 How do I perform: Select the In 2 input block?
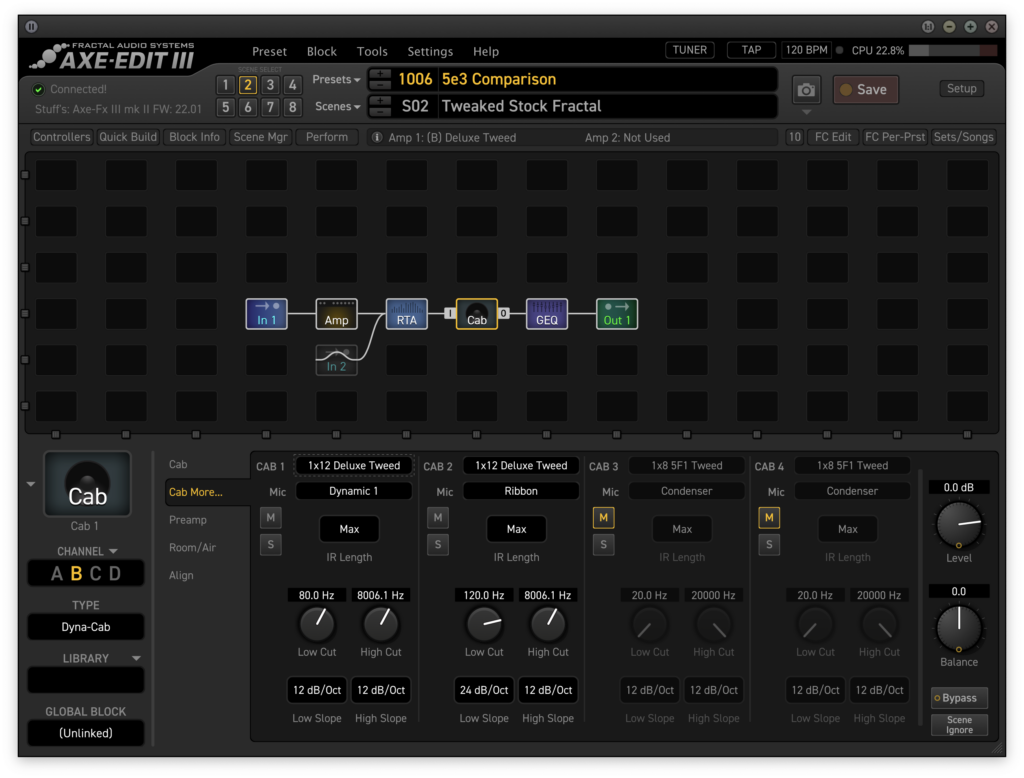tap(336, 360)
